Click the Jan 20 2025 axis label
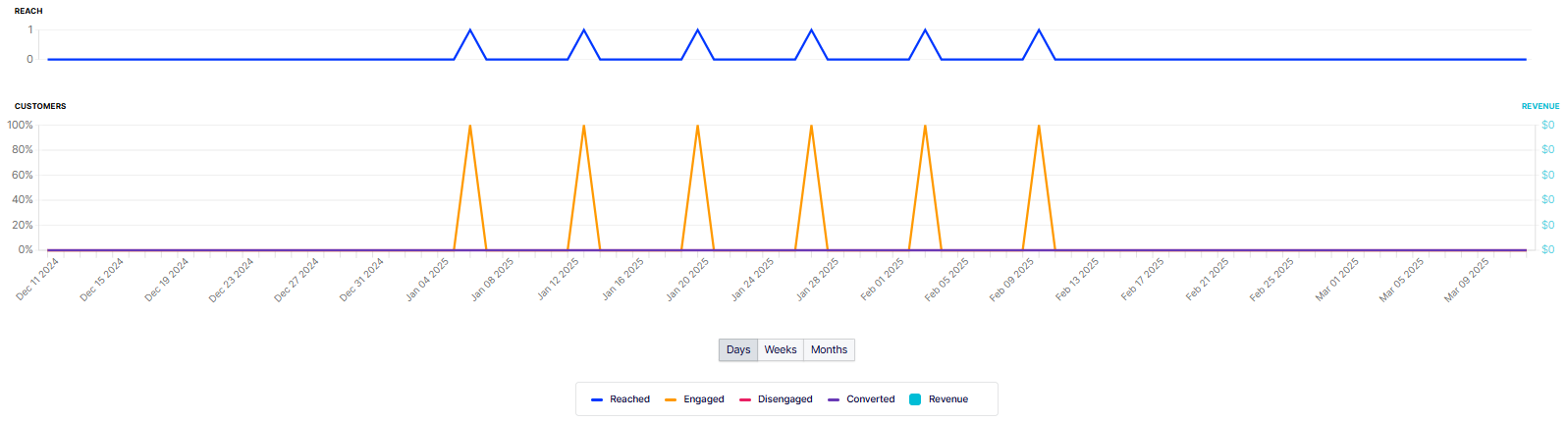This screenshot has height=422, width=1568. tap(687, 279)
